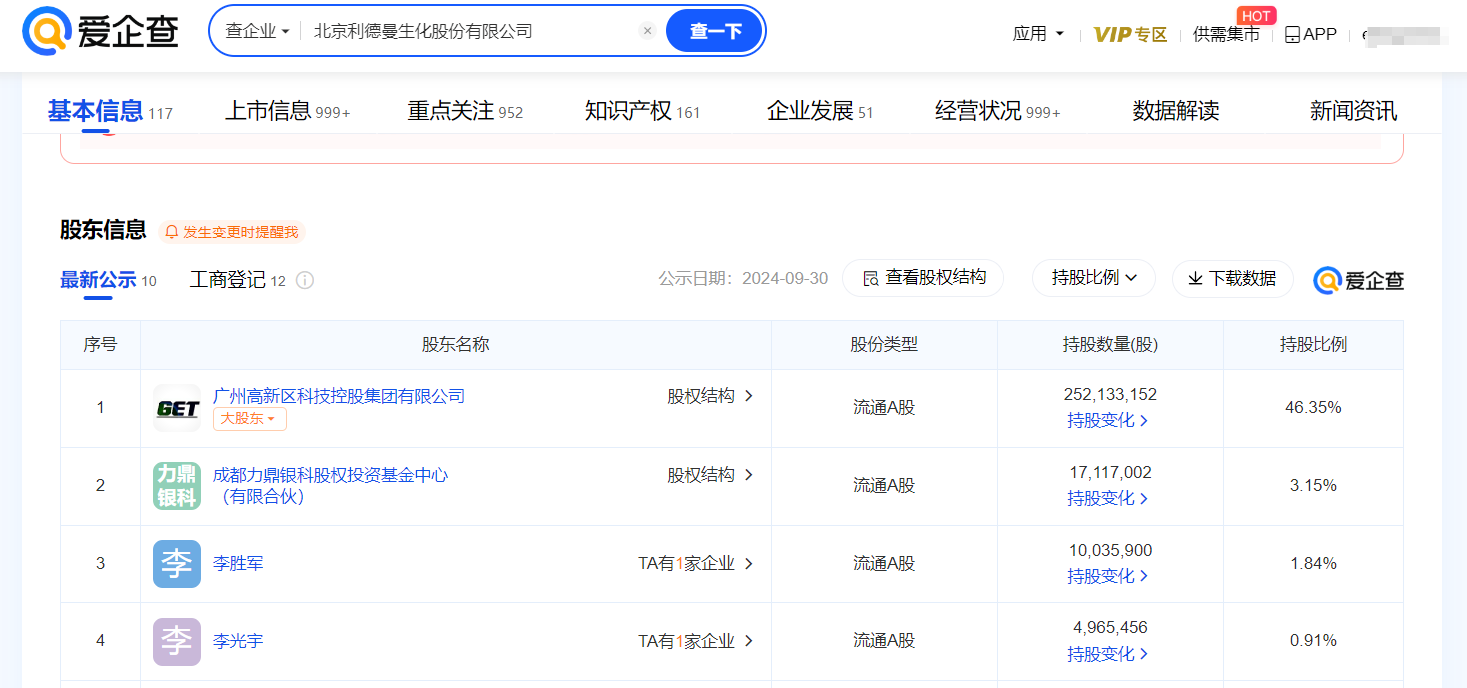Open the VIP专区 link
1467x688 pixels.
(1130, 34)
